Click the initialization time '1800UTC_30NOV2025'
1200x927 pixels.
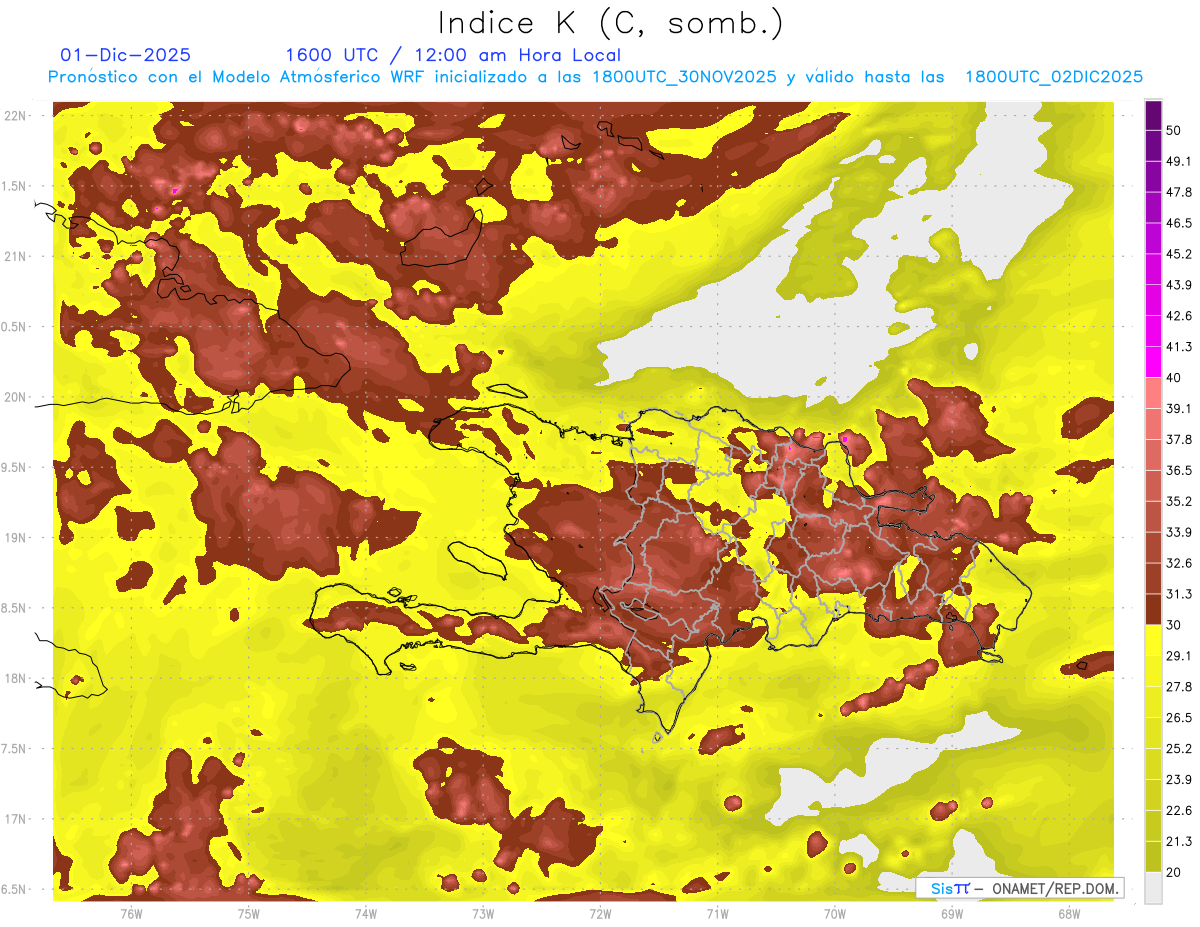click(x=683, y=77)
